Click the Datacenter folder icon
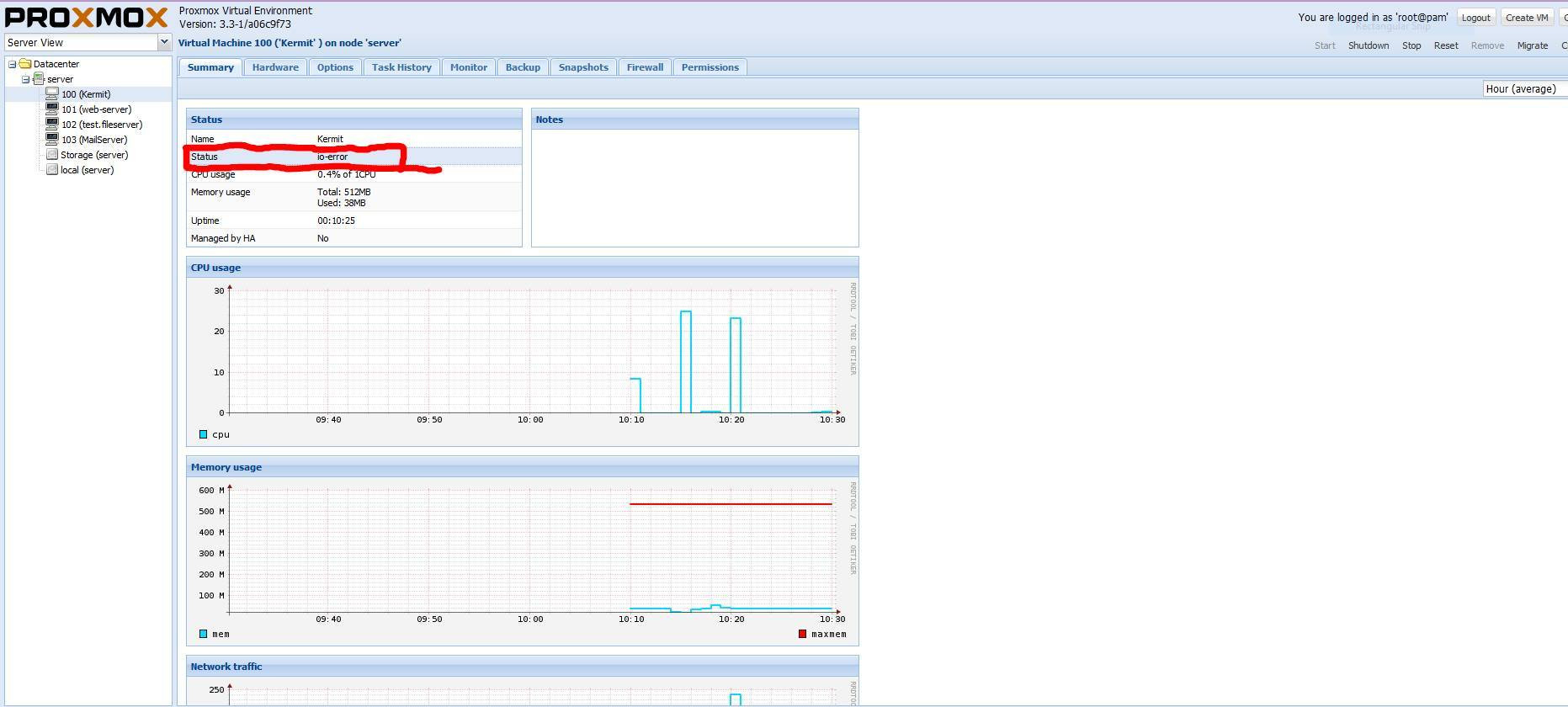 [x=25, y=64]
